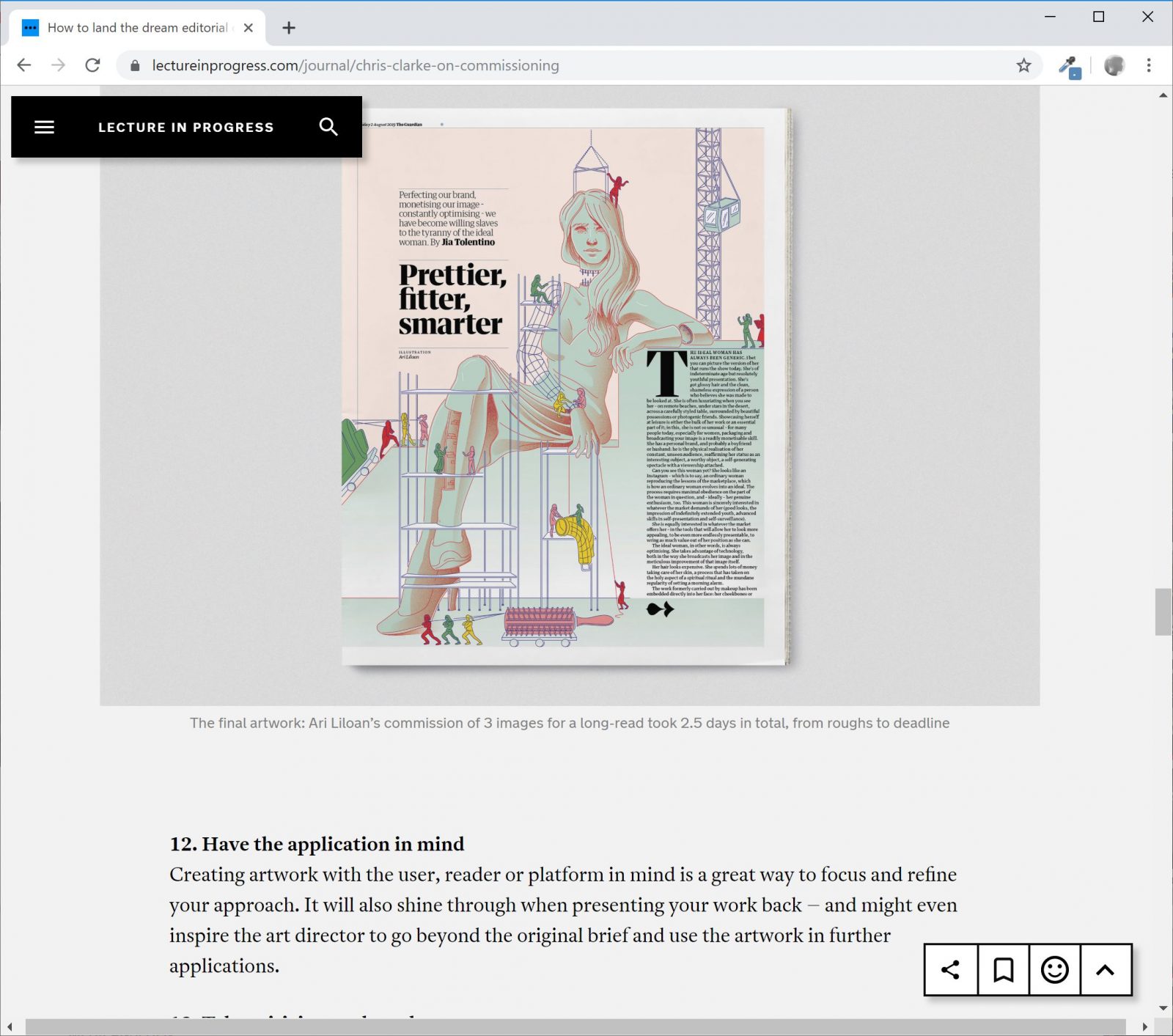Jump to top with the up chevron
The width and height of the screenshot is (1173, 1036).
tap(1106, 970)
